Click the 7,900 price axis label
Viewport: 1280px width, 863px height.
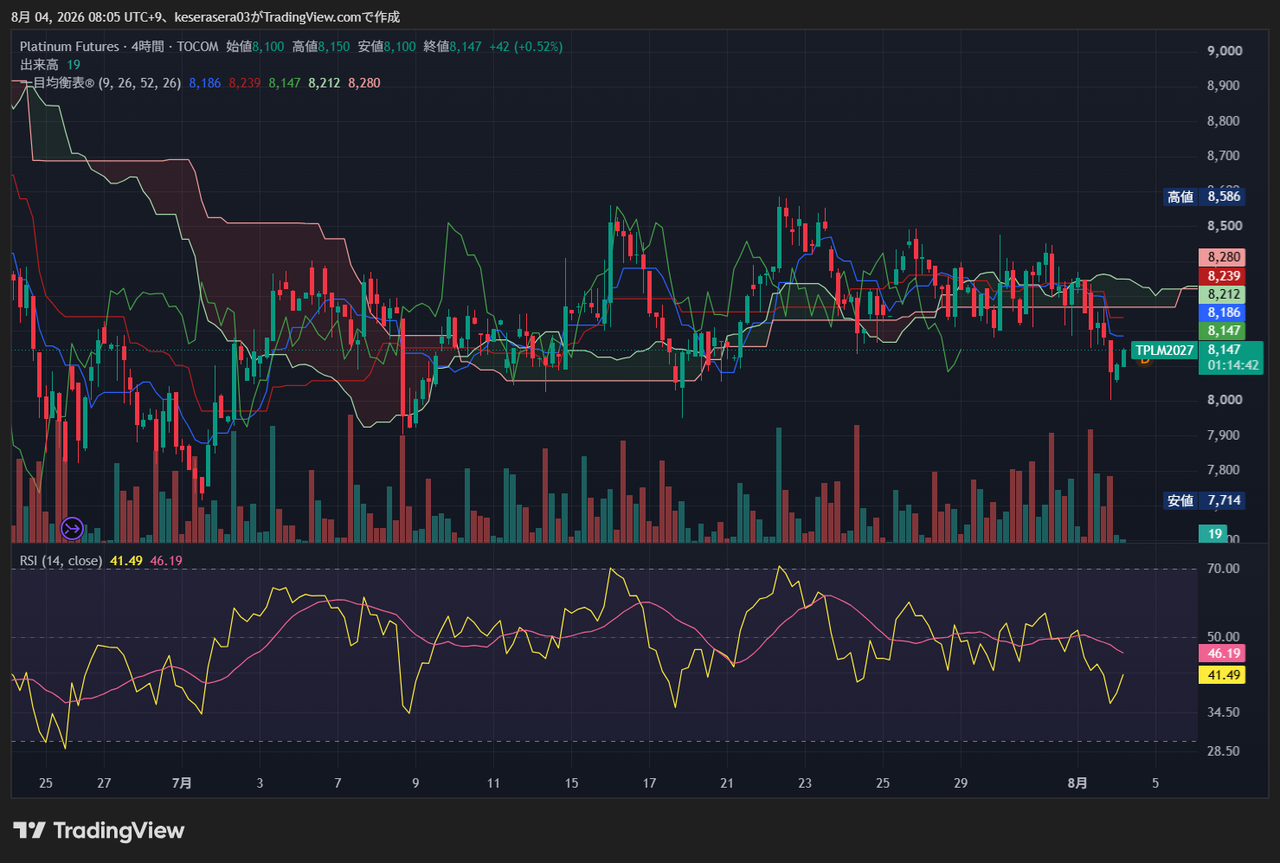coord(1225,435)
